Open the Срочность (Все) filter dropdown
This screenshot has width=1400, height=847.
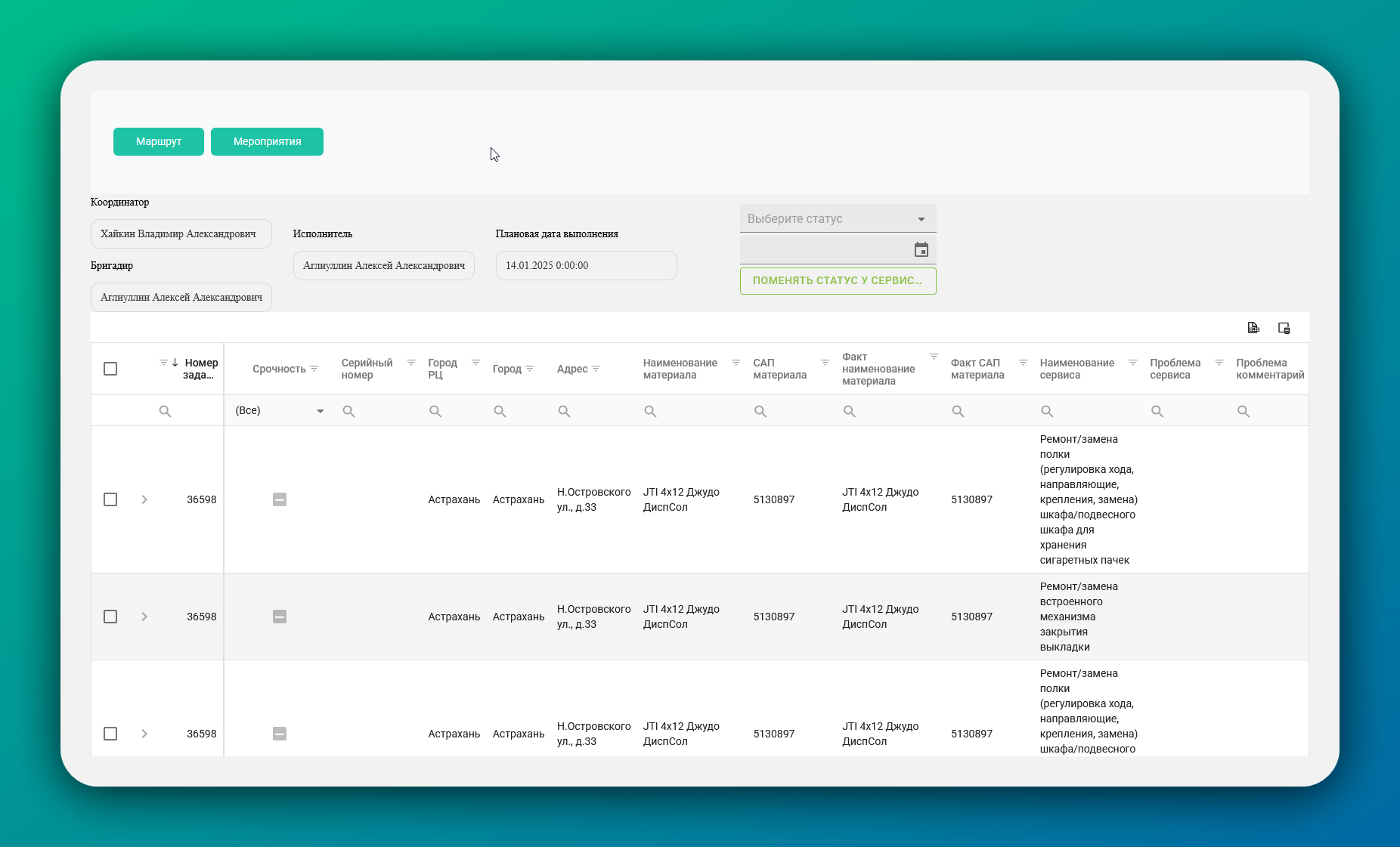pos(280,410)
